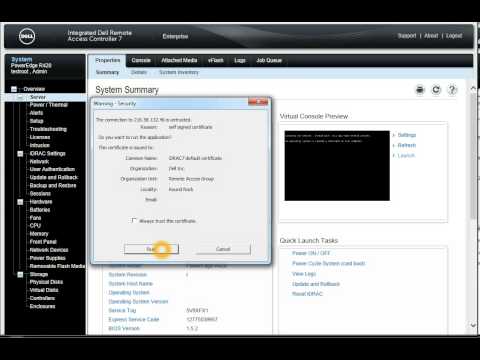
Task: Select Backup and Restore tree item
Action: pyautogui.click(x=53, y=186)
